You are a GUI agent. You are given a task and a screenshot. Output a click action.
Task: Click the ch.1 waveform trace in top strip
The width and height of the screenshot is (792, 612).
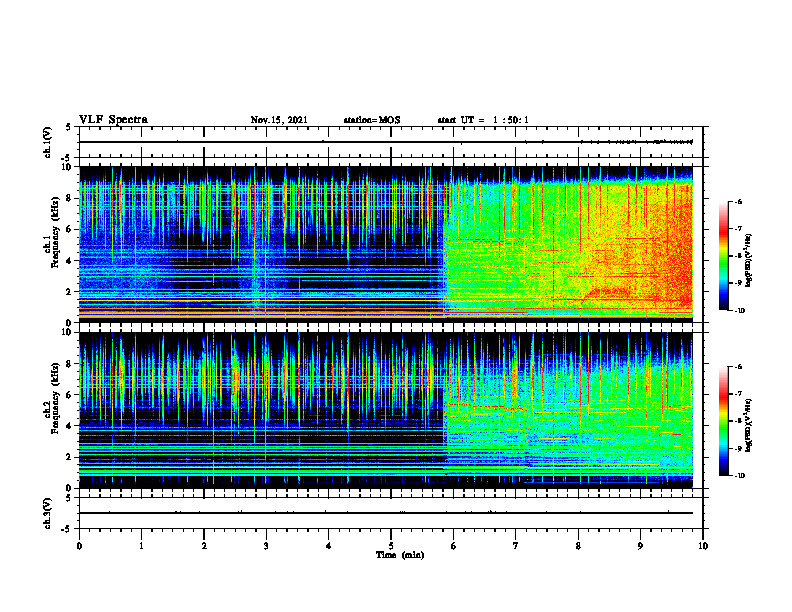[386, 142]
